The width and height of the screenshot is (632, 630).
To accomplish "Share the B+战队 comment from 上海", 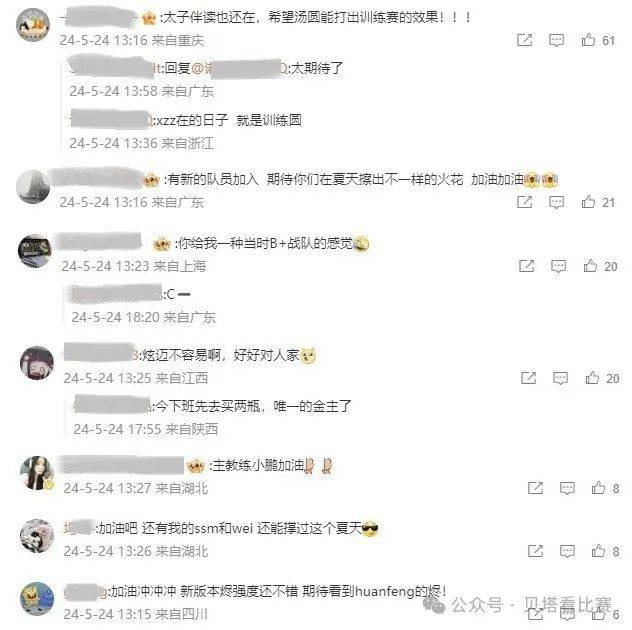I will (526, 266).
